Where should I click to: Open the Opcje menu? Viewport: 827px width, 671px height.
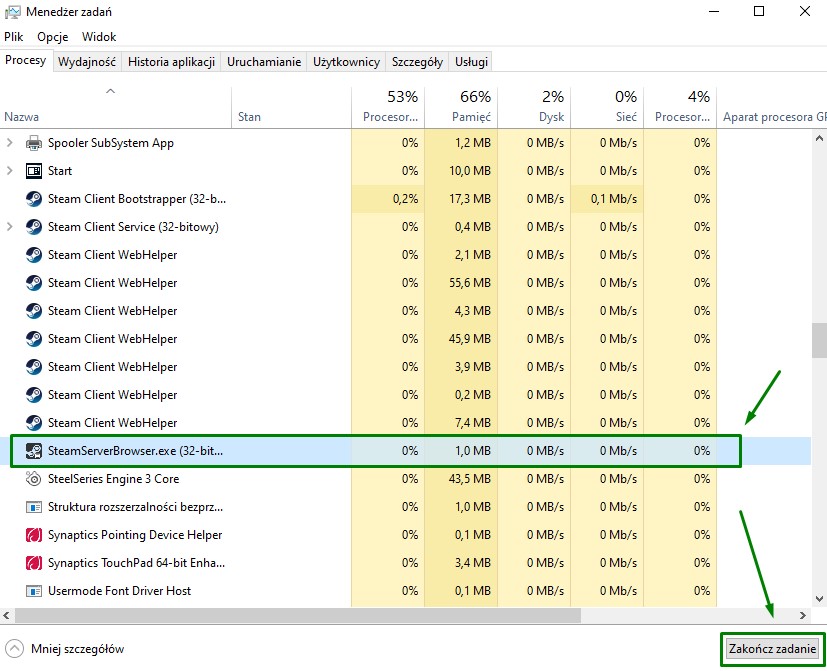tap(53, 37)
